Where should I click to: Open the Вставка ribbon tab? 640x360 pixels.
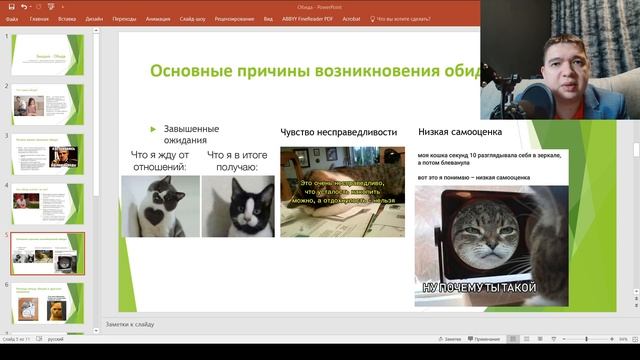[67, 19]
